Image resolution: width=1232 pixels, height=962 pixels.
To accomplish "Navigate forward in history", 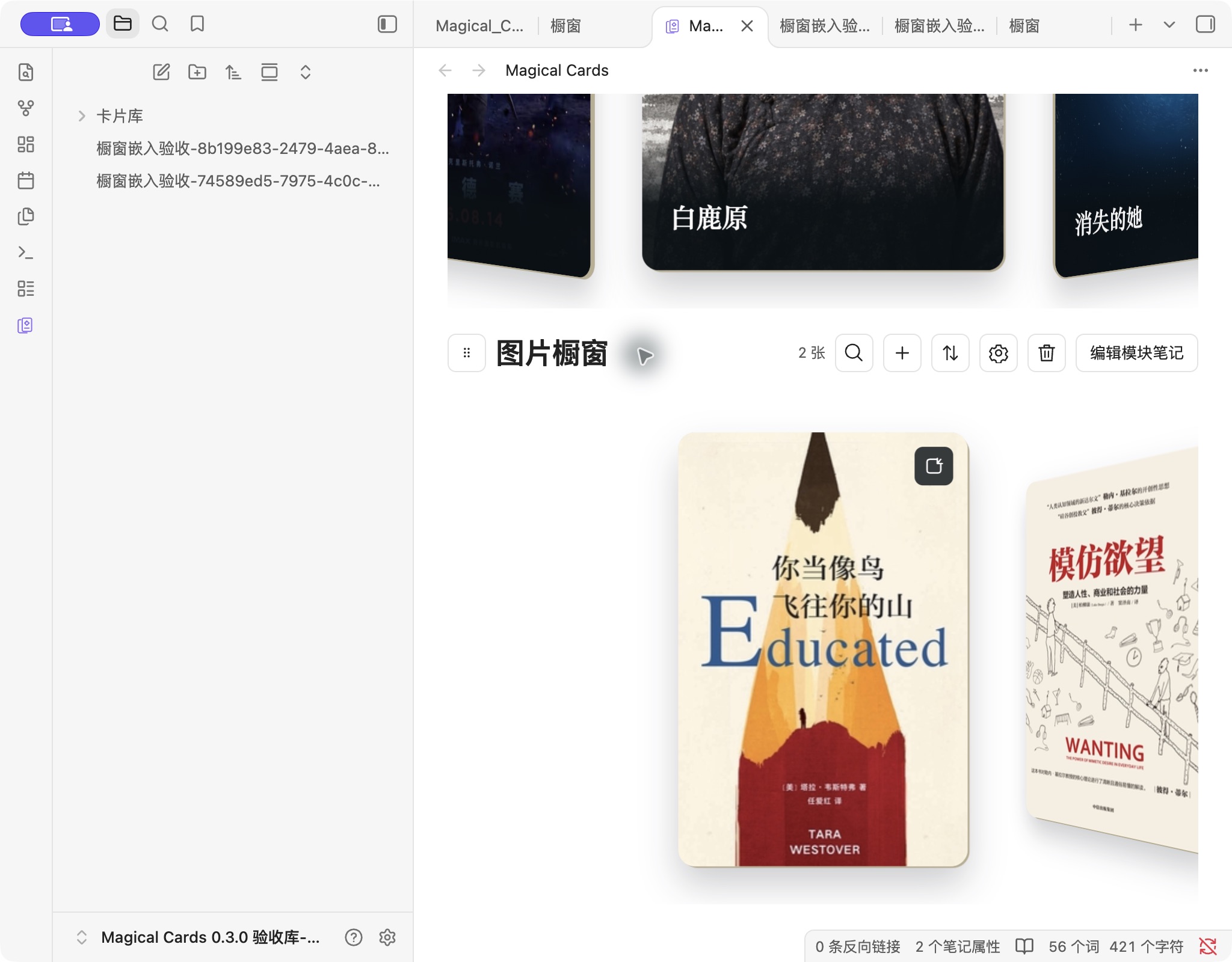I will (479, 70).
